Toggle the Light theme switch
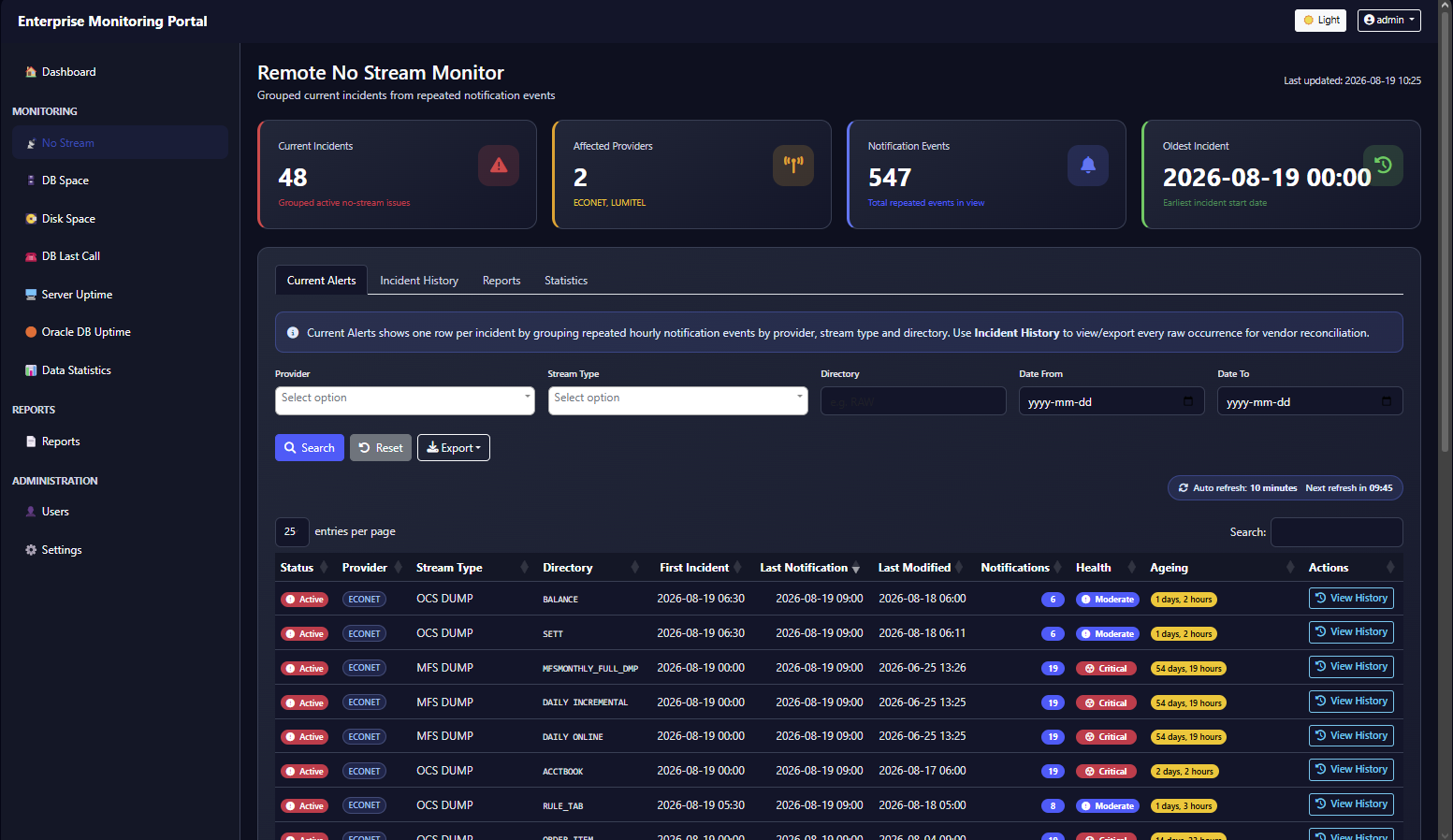 [x=1320, y=20]
